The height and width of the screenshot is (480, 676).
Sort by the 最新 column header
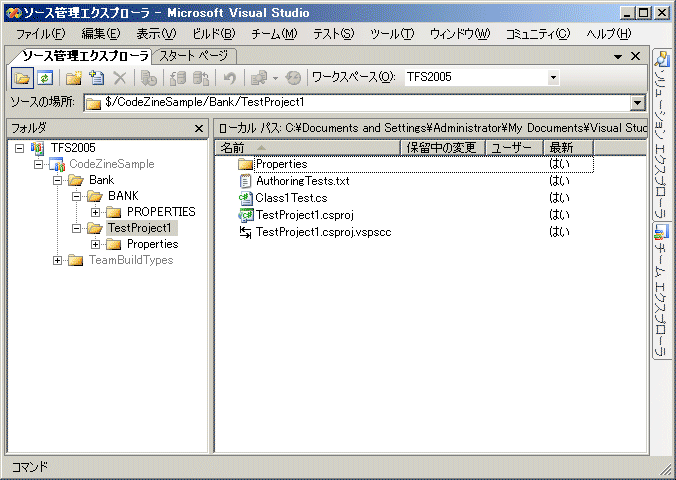568,148
